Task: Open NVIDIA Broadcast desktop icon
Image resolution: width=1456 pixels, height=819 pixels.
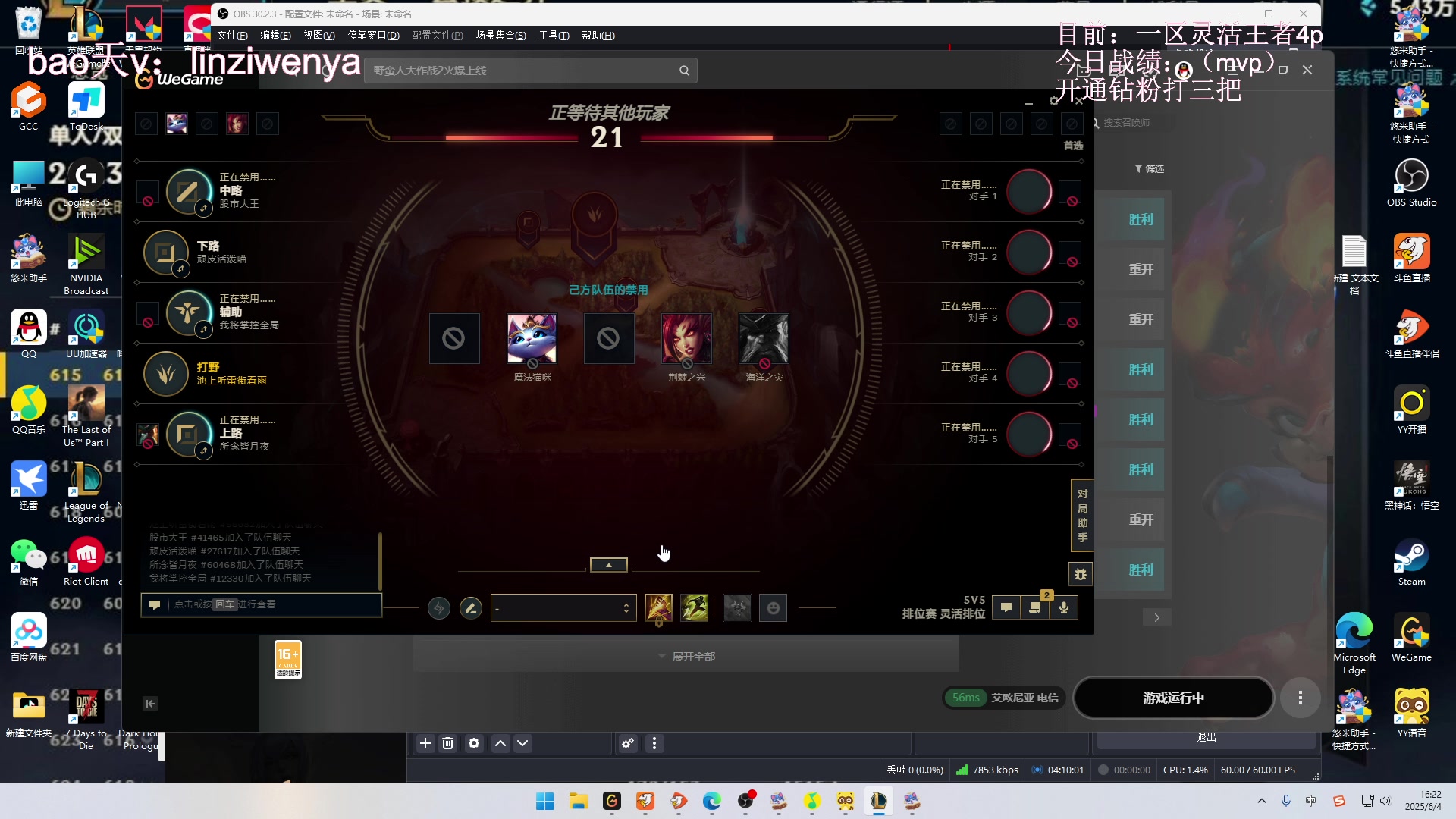Action: point(86,265)
